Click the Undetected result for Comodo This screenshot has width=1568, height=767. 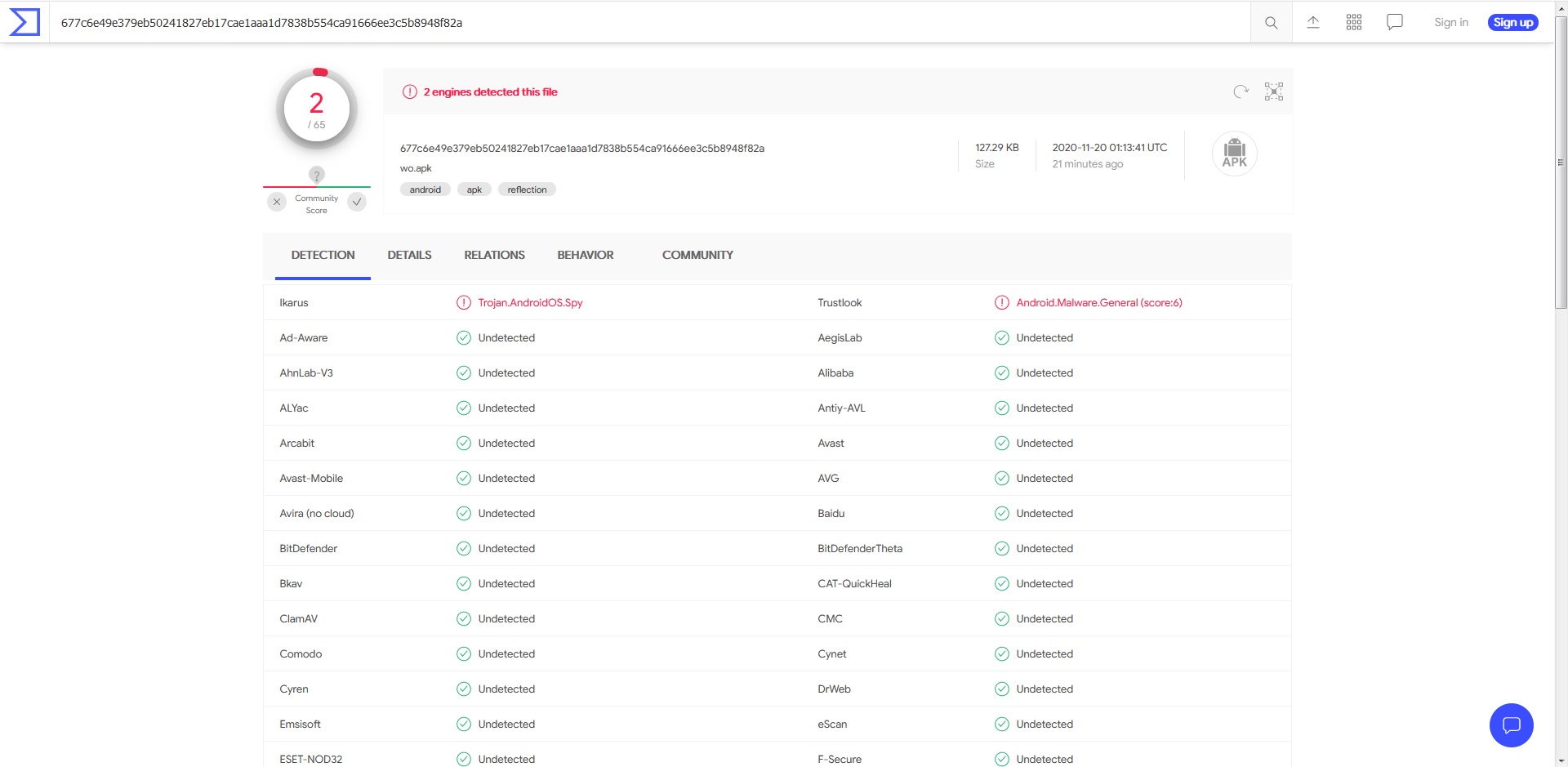(506, 654)
